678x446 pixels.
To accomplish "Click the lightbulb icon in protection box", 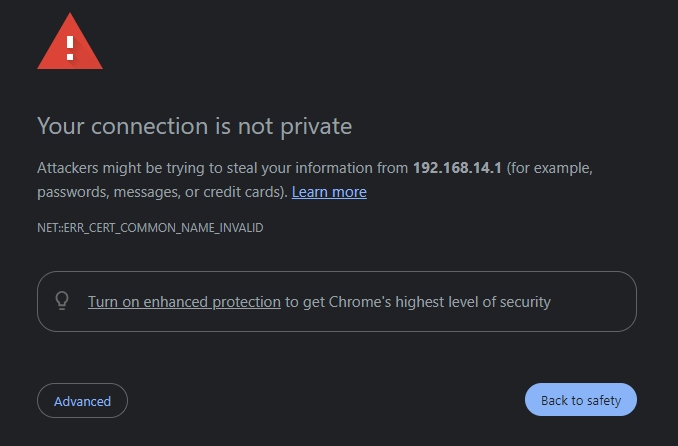I will [x=62, y=301].
